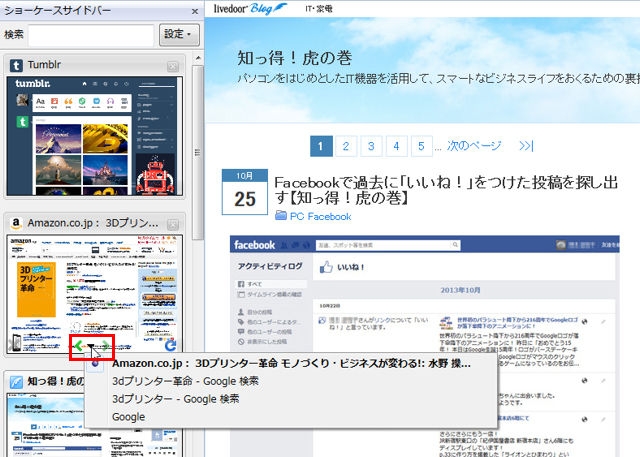Open the 設定 dropdown button
The height and width of the screenshot is (457, 640).
coord(179,34)
